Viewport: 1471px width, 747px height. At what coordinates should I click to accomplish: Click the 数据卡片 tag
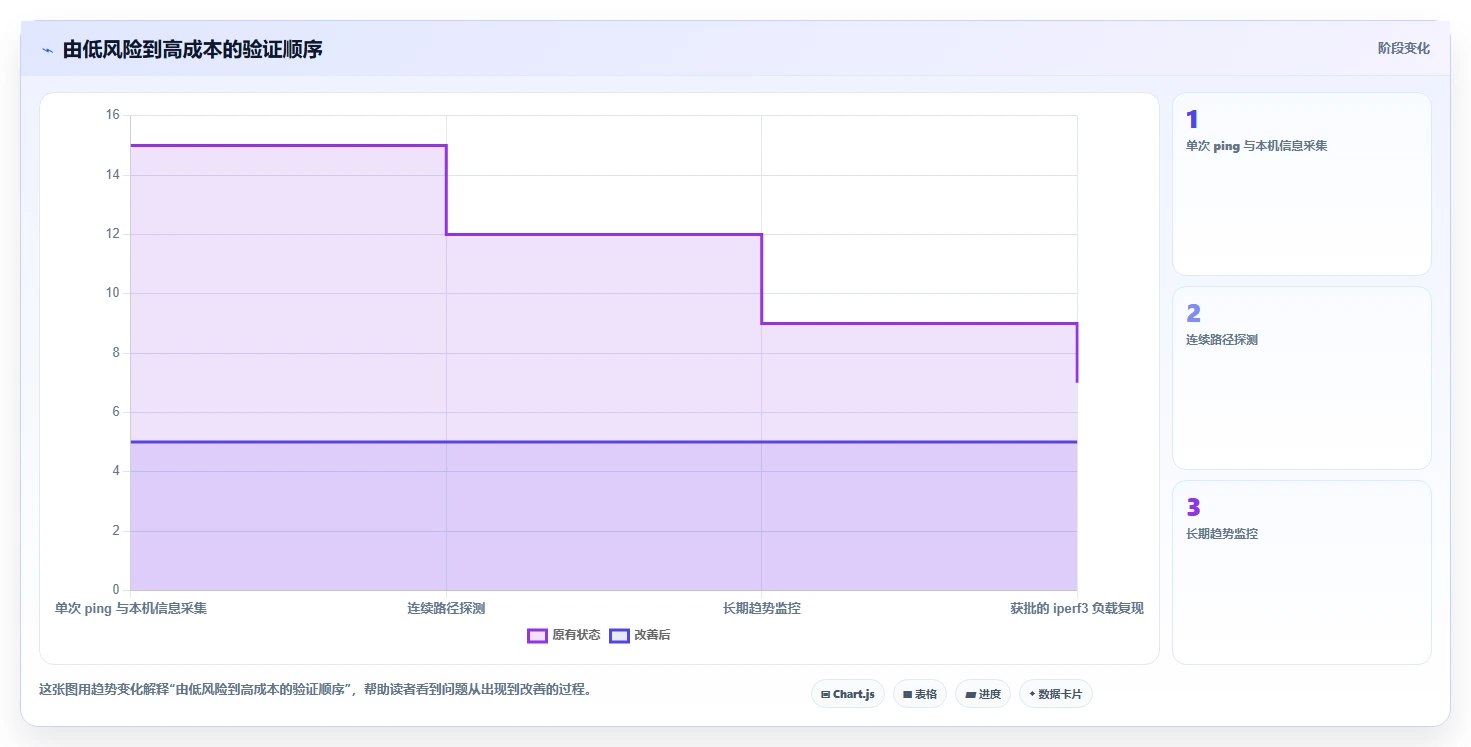[x=1055, y=694]
